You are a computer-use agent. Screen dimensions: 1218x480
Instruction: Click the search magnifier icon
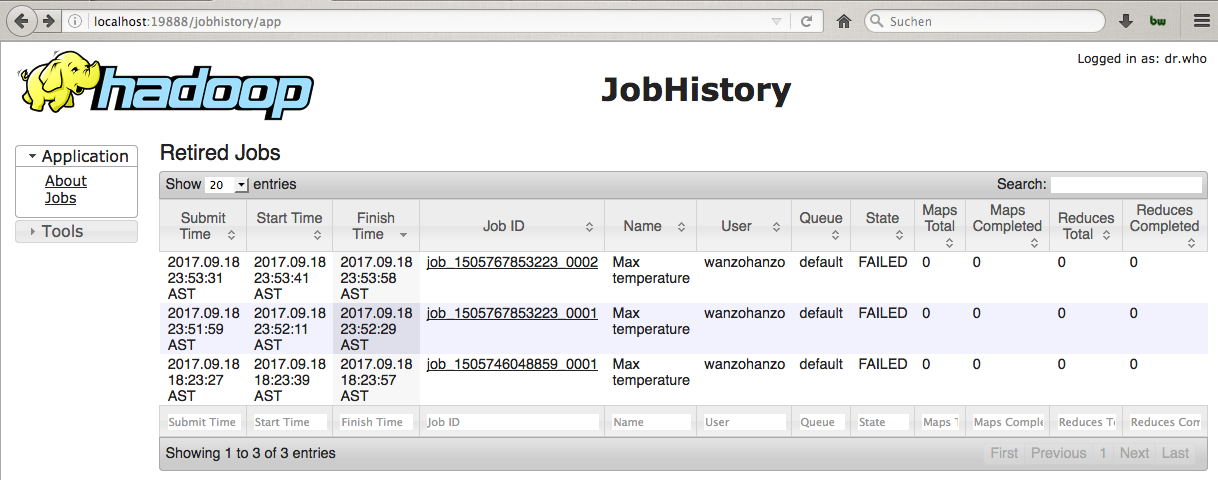(x=876, y=21)
